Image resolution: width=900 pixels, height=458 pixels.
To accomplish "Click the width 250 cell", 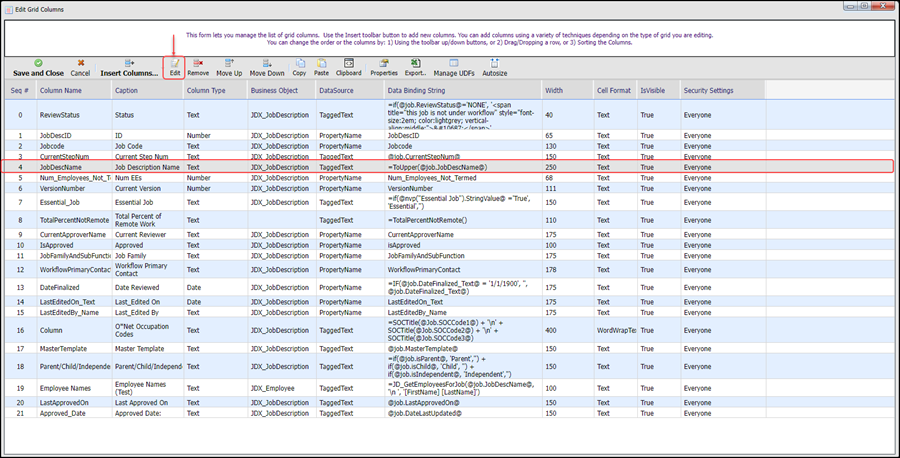I will 568,167.
